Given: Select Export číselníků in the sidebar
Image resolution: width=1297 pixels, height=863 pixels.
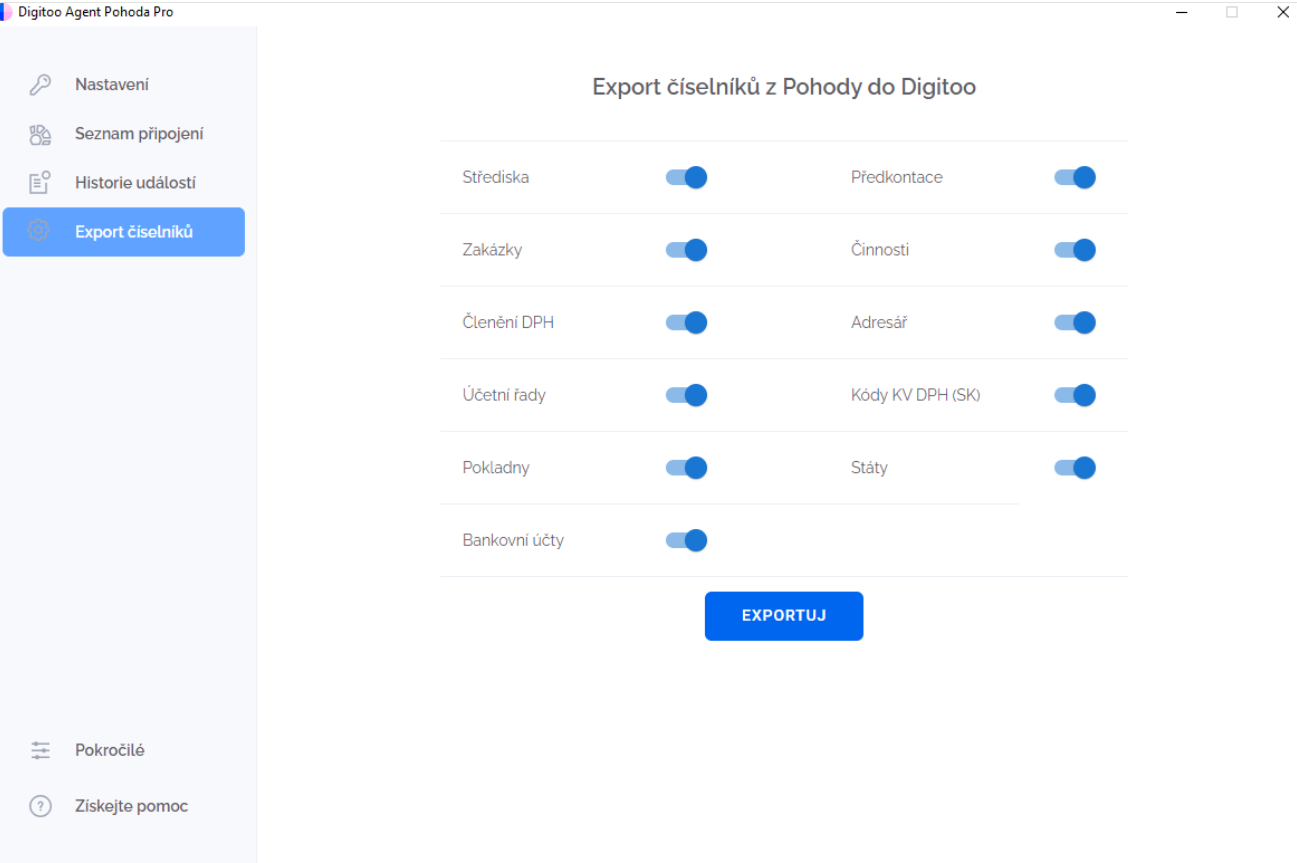Looking at the screenshot, I should pyautogui.click(x=124, y=232).
